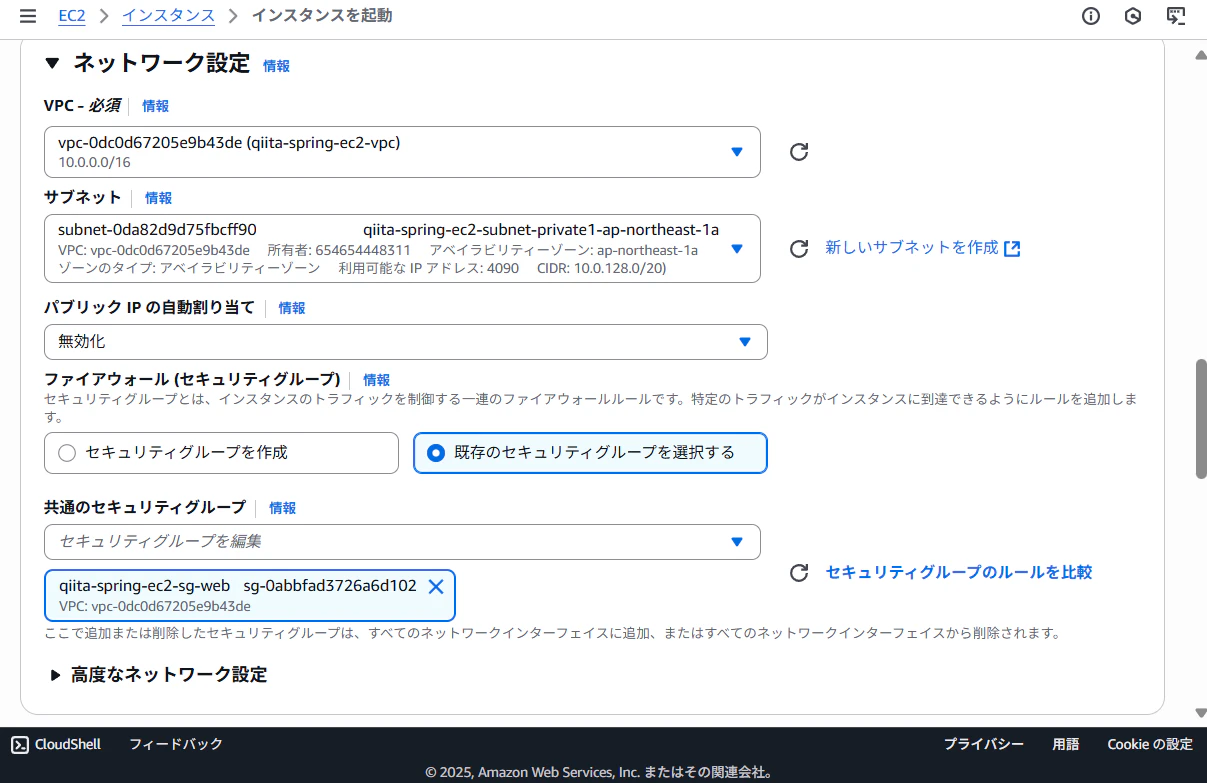This screenshot has height=783, width=1207.
Task: Open 情報 link next to ファイアウォール
Action: click(x=376, y=380)
